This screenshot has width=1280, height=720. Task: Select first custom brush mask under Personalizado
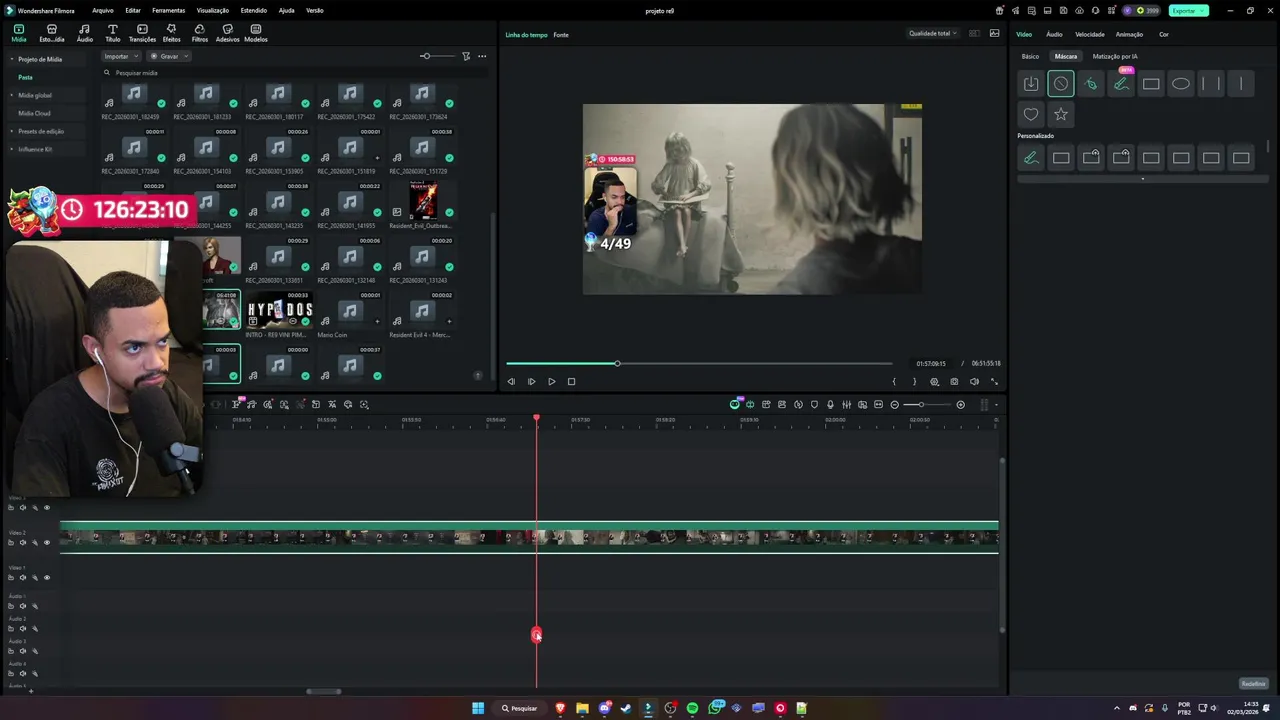(x=1031, y=158)
